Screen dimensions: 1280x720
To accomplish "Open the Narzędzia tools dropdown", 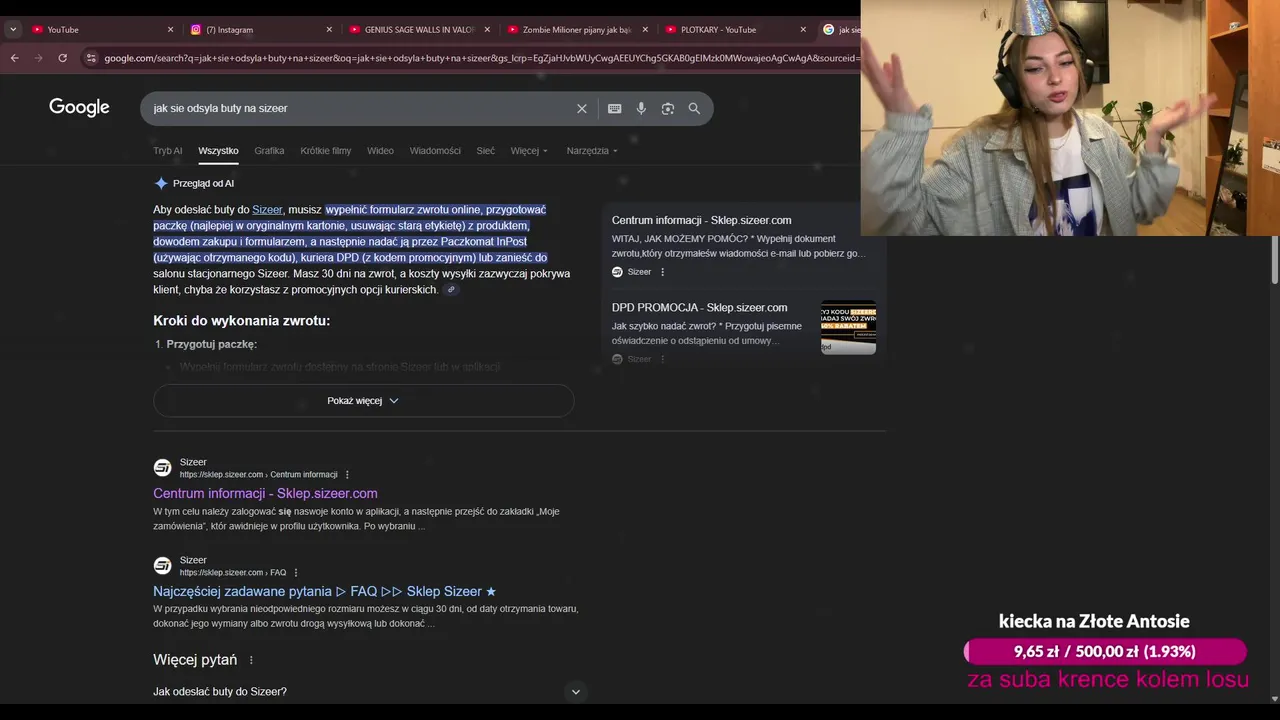I will click(592, 151).
